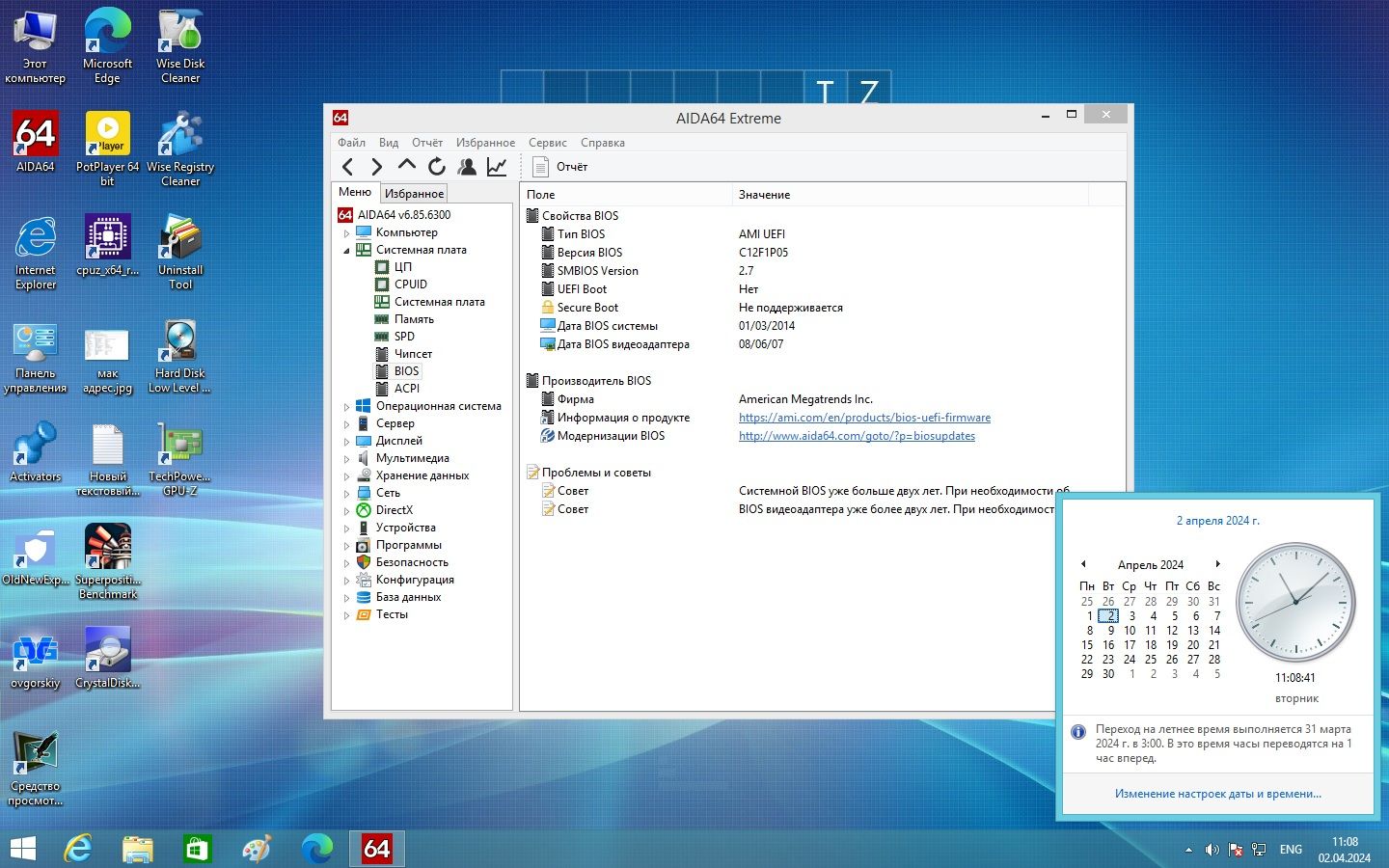Click Изменение настроек даты и времени link
This screenshot has height=868, width=1389.
point(1217,794)
